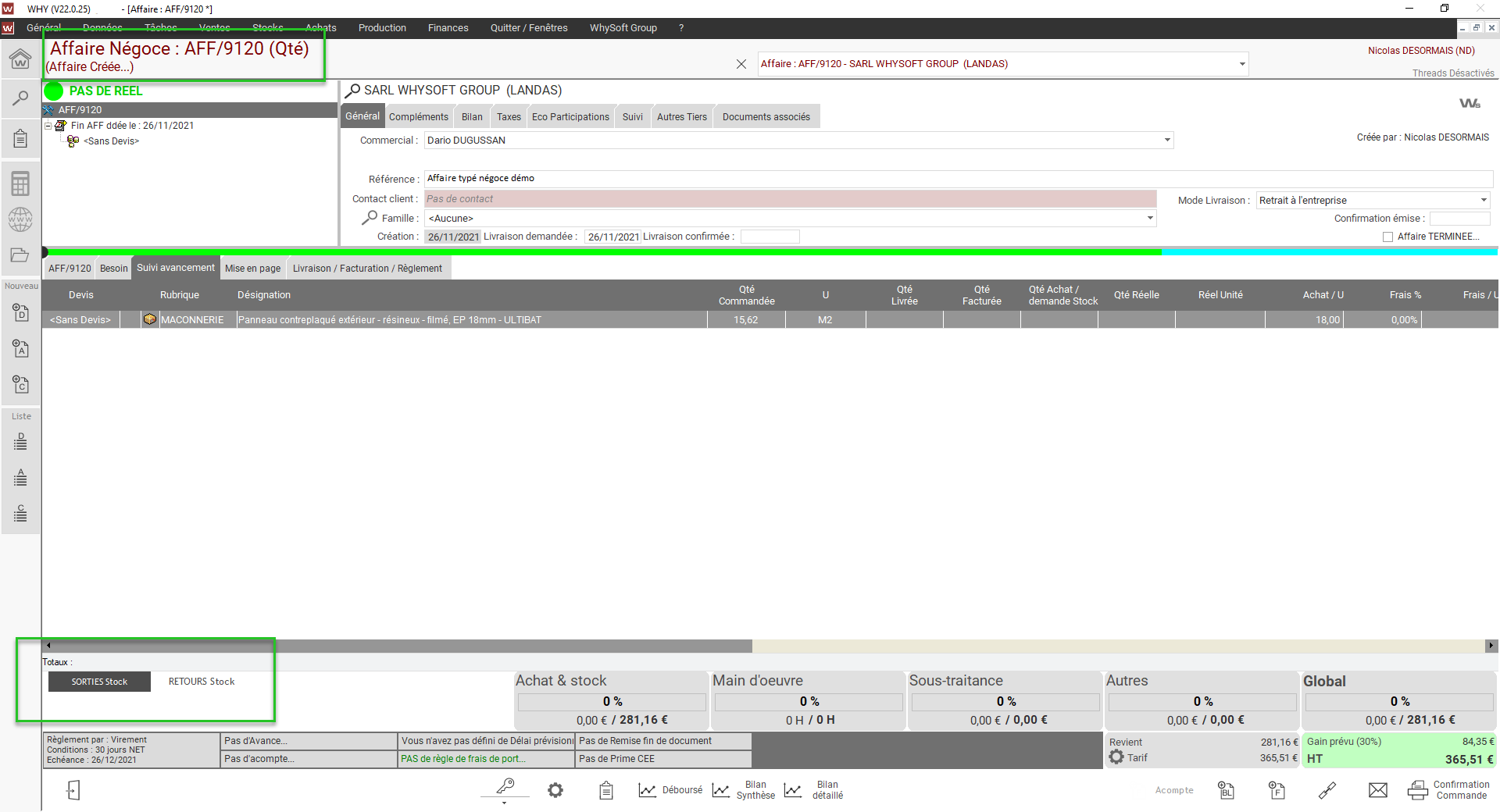Image resolution: width=1500 pixels, height=812 pixels.
Task: Switch to the Bilan tab
Action: (x=472, y=116)
